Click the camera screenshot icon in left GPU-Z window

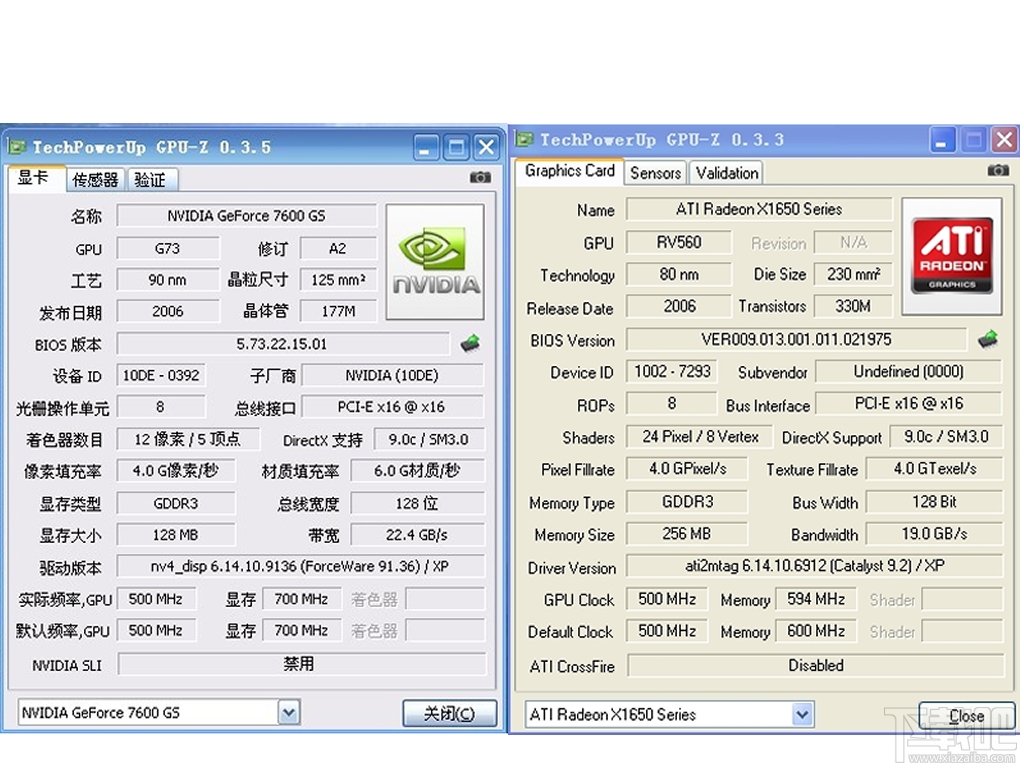tap(480, 177)
